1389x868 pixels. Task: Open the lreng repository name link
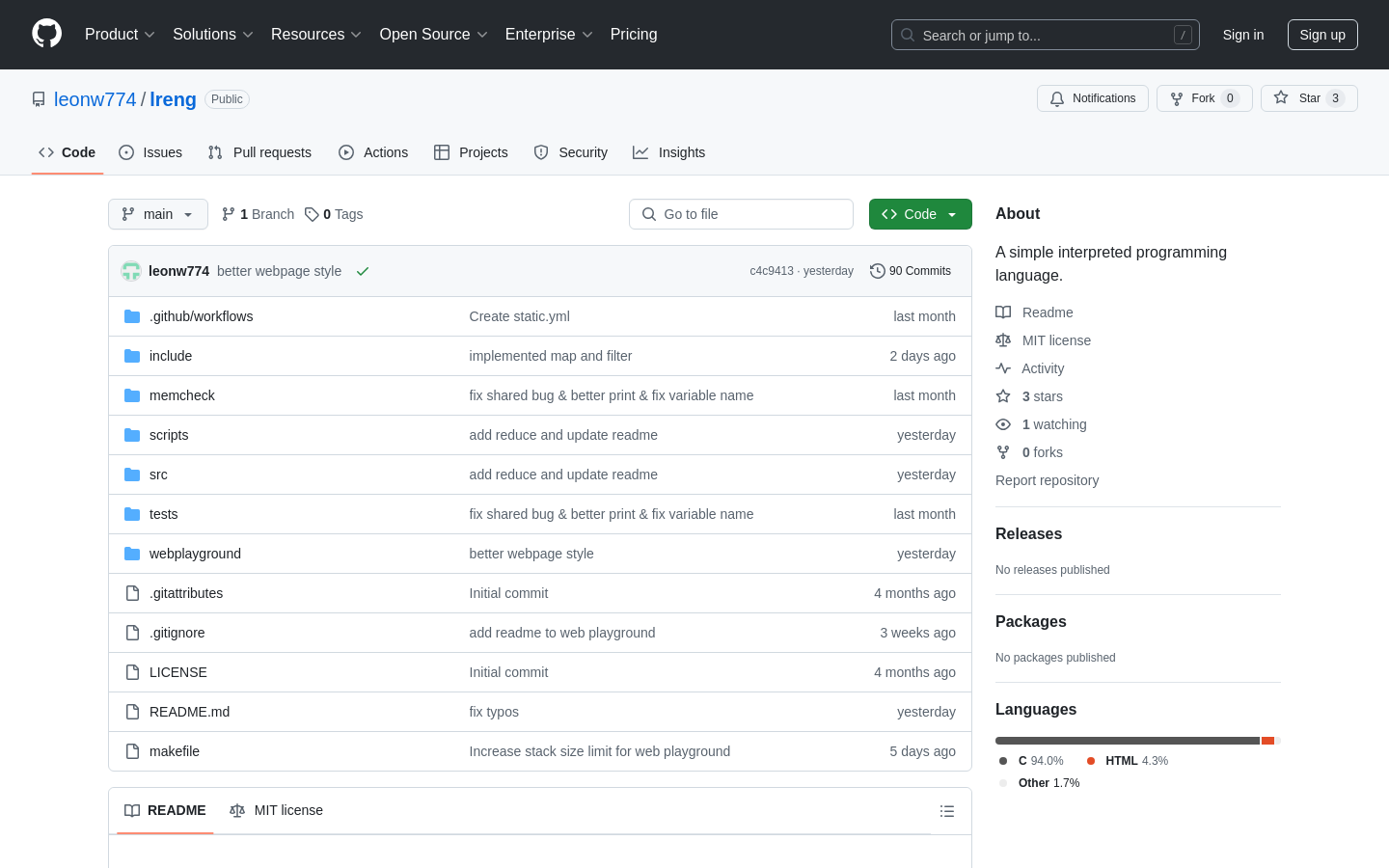[x=173, y=99]
